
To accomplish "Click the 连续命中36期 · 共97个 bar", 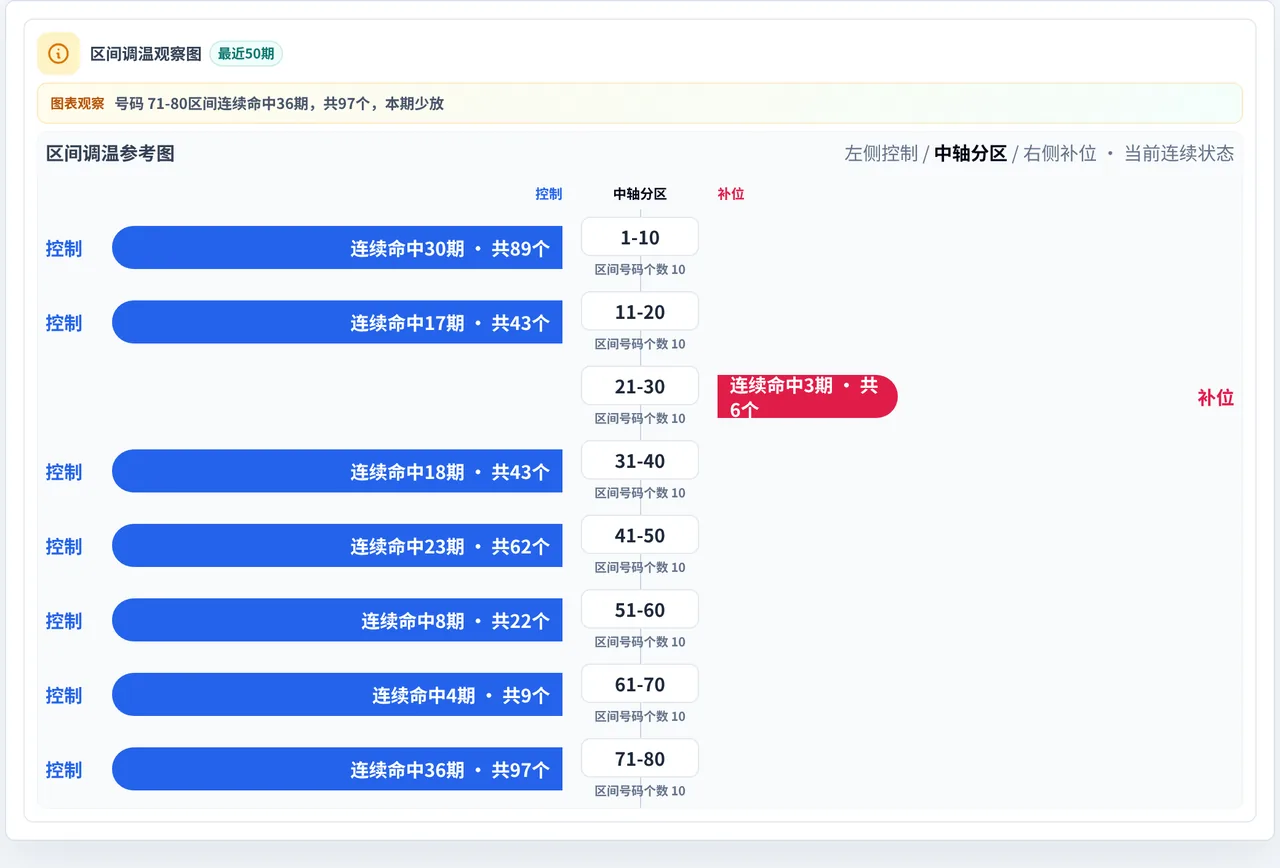I will [x=337, y=769].
